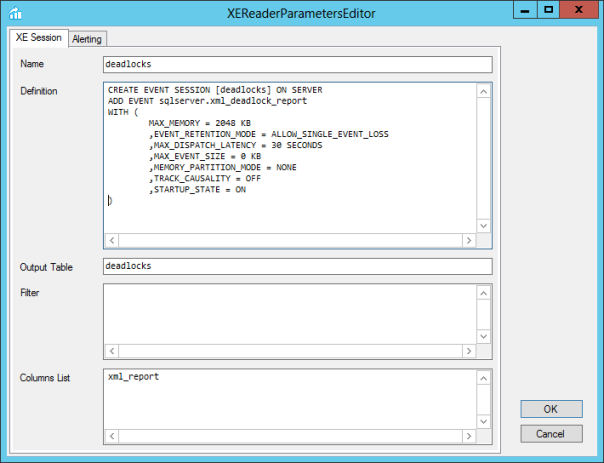604x463 pixels.
Task: Click Definition box scroll right arrow
Action: tap(469, 240)
